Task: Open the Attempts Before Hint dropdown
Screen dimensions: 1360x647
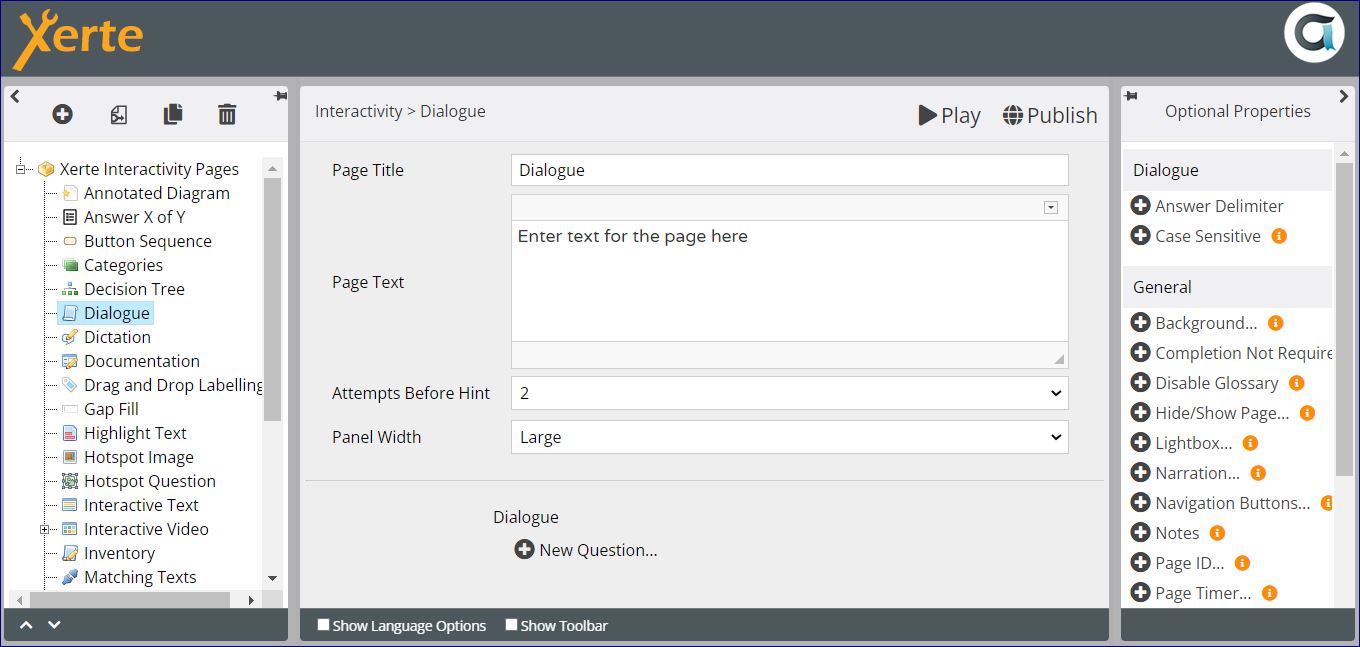Action: 789,393
